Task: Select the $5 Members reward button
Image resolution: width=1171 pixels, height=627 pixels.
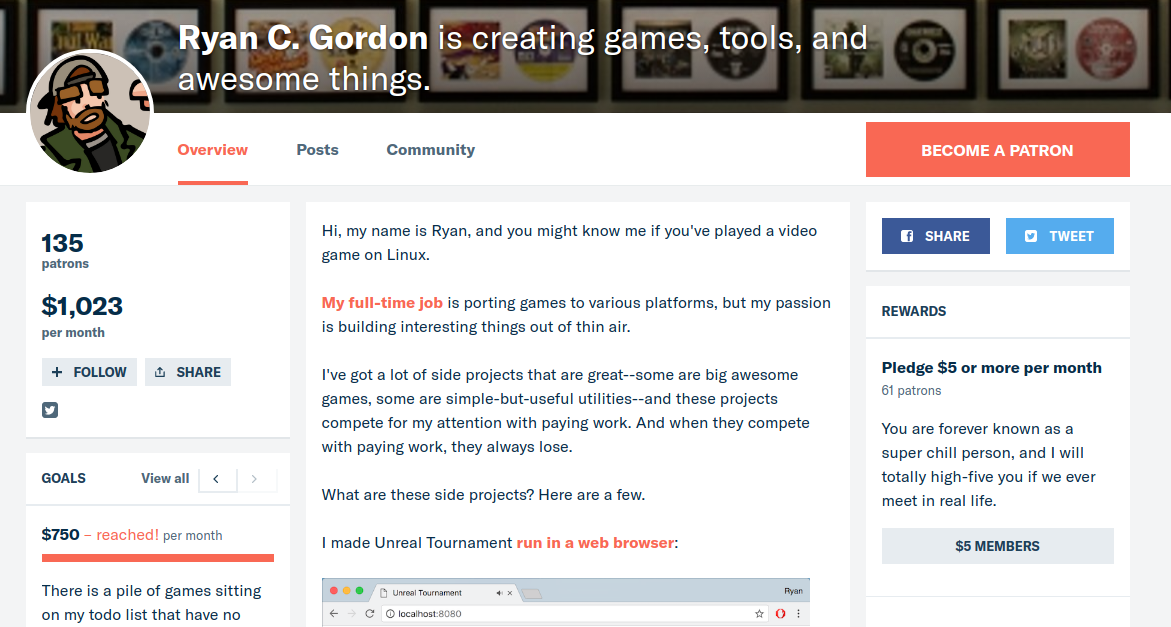Action: point(997,546)
